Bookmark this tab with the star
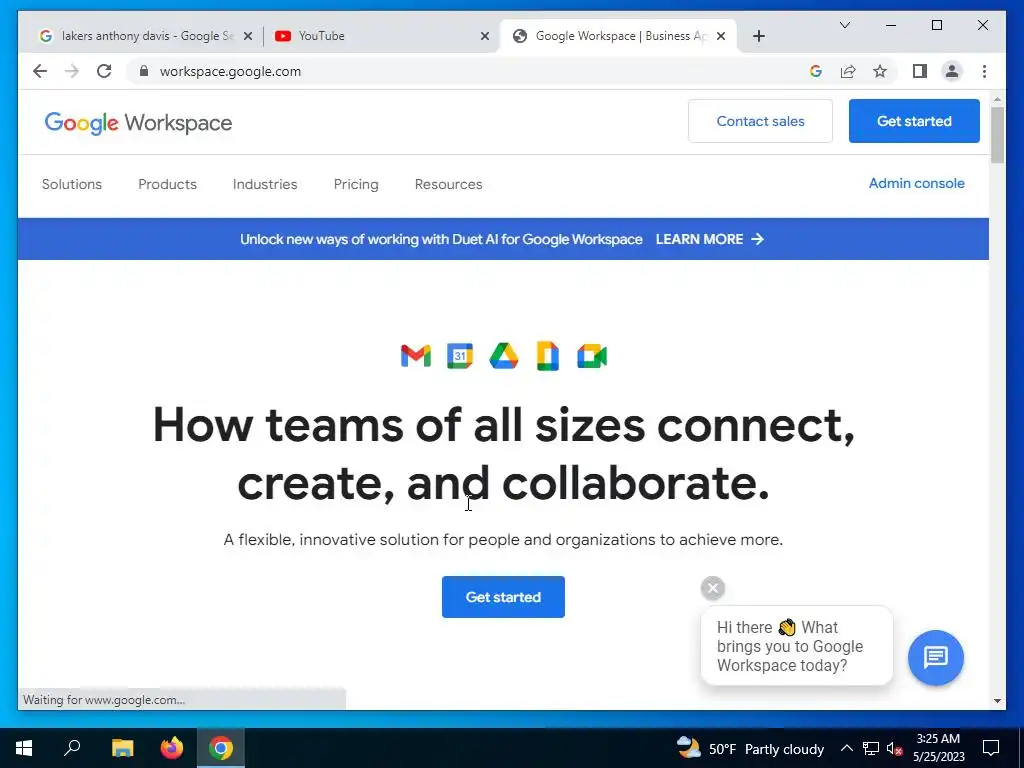Viewport: 1024px width, 768px height. tap(880, 71)
